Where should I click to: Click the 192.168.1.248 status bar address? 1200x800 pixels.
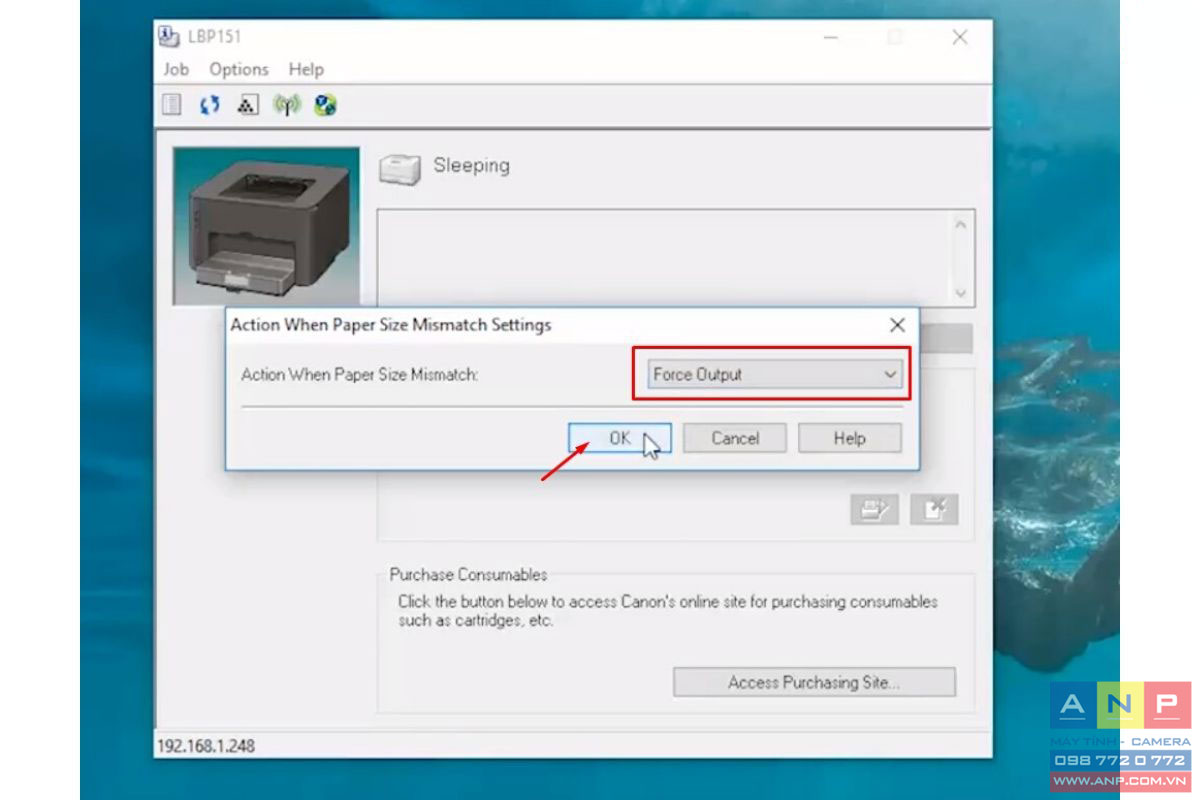click(206, 746)
